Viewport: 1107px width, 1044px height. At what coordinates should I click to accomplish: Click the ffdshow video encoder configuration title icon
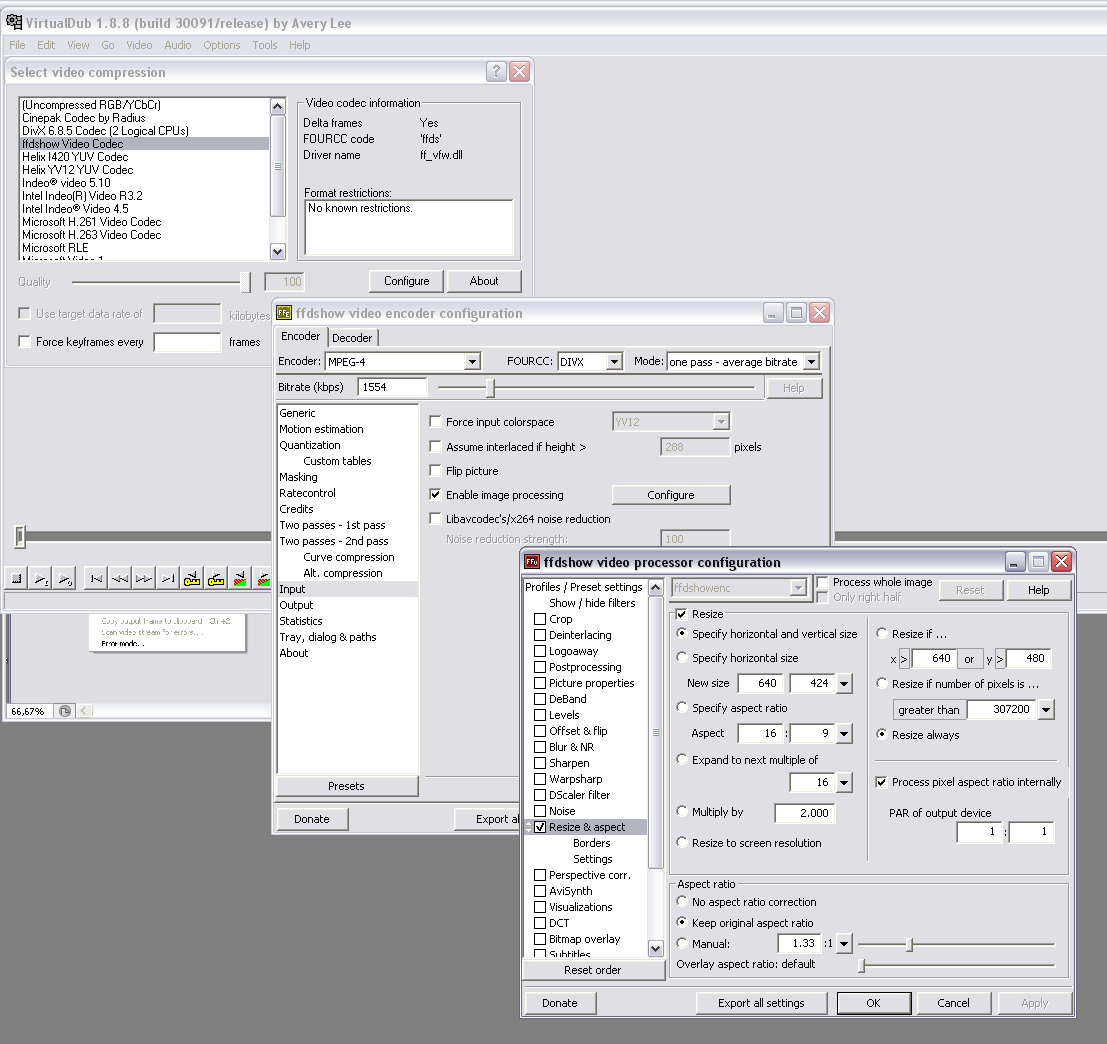tap(284, 313)
